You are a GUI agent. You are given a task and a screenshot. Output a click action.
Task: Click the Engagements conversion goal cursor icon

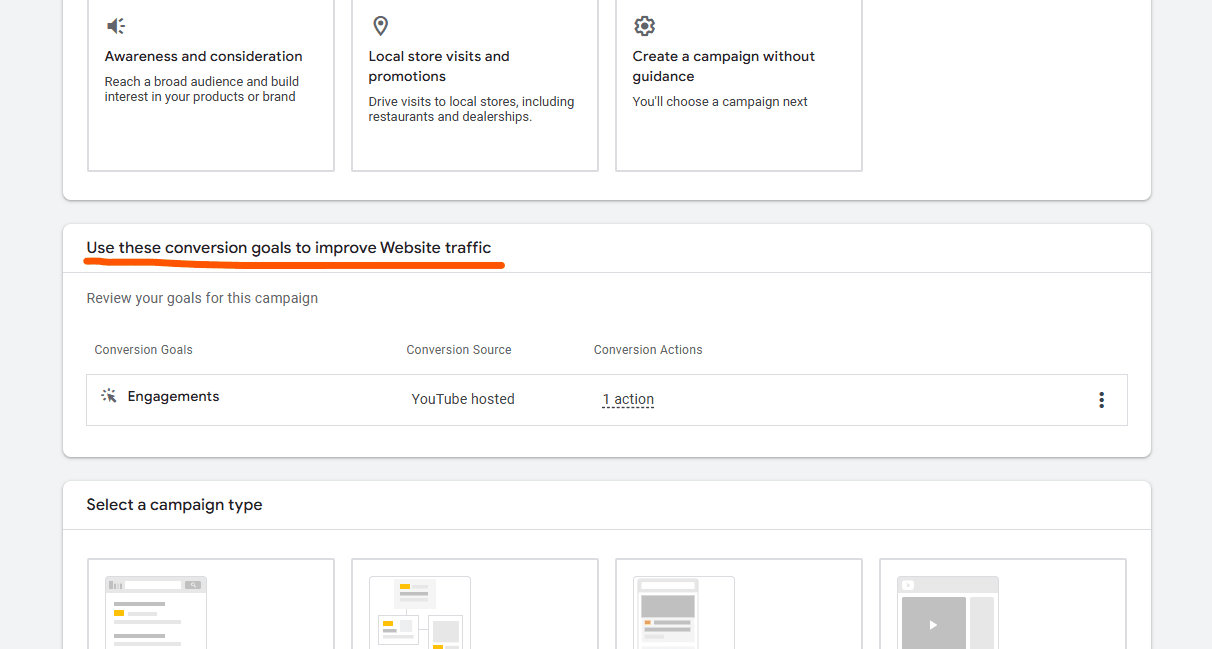[x=108, y=395]
